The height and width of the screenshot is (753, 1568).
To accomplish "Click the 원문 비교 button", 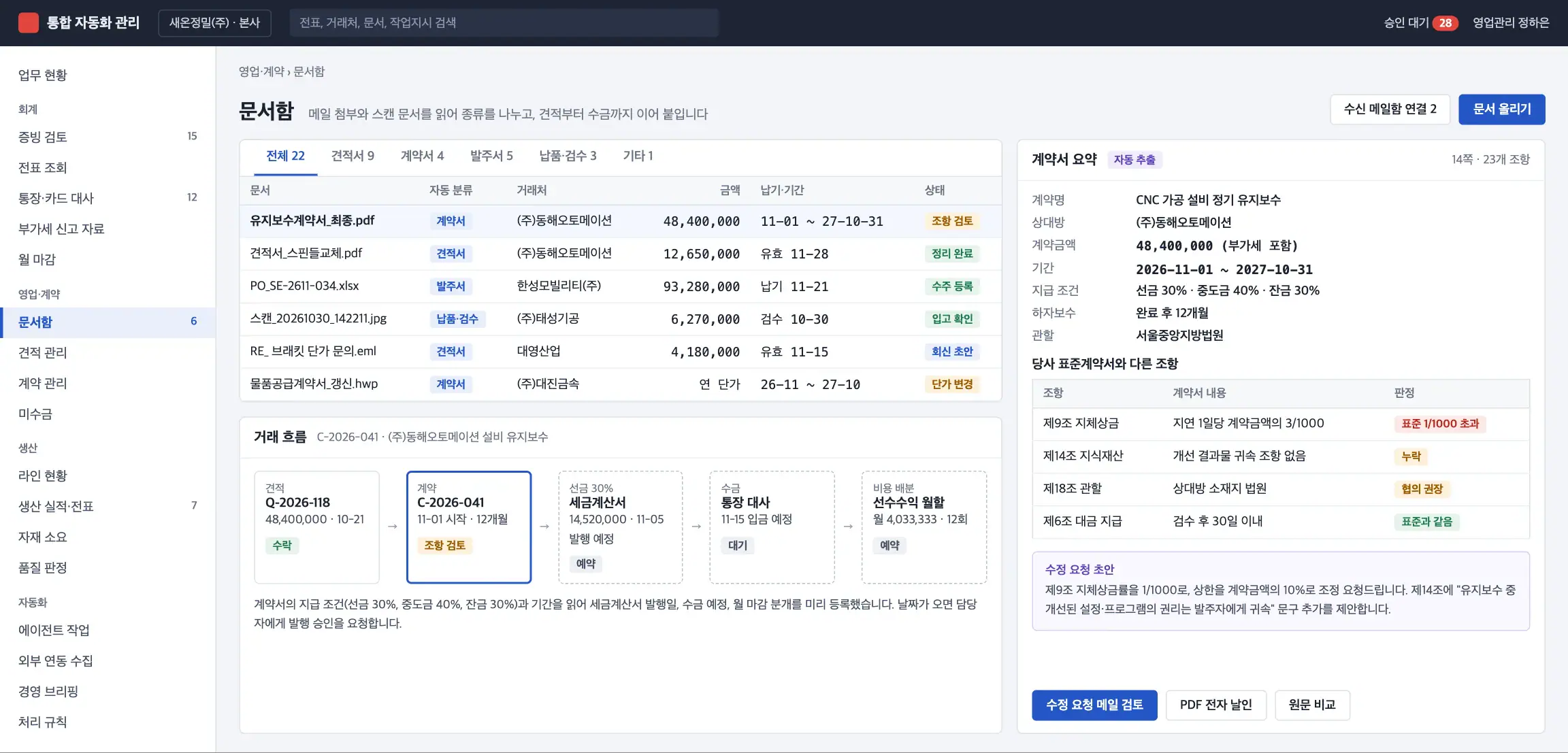I will pyautogui.click(x=1312, y=705).
